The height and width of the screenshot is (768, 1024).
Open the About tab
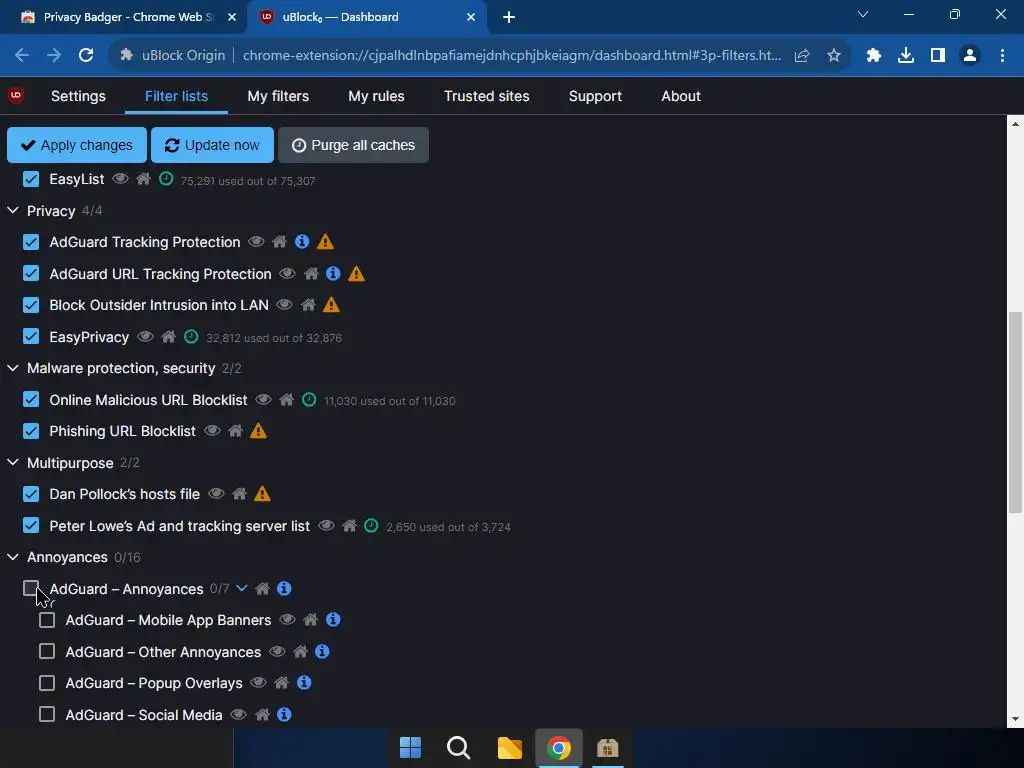point(681,96)
